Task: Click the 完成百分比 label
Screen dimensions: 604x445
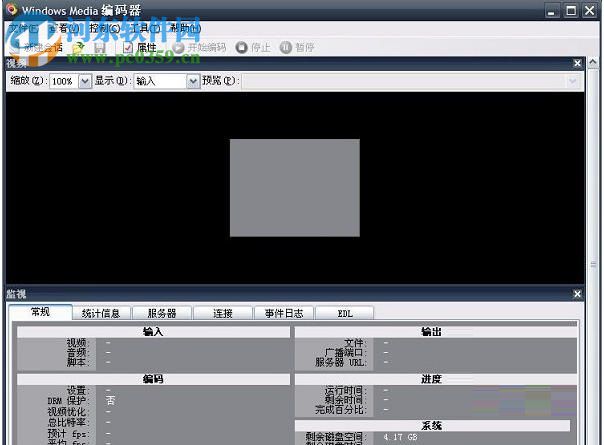Action: (341, 410)
